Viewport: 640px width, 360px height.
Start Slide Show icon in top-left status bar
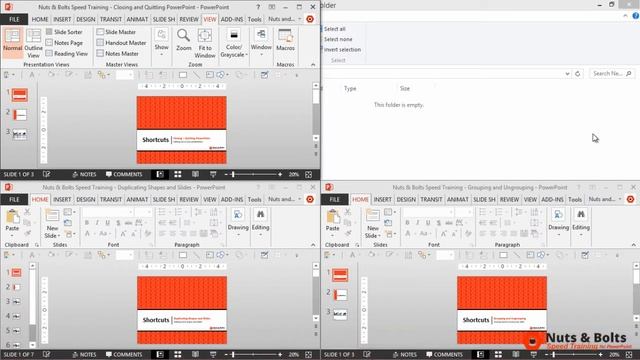coord(213,174)
